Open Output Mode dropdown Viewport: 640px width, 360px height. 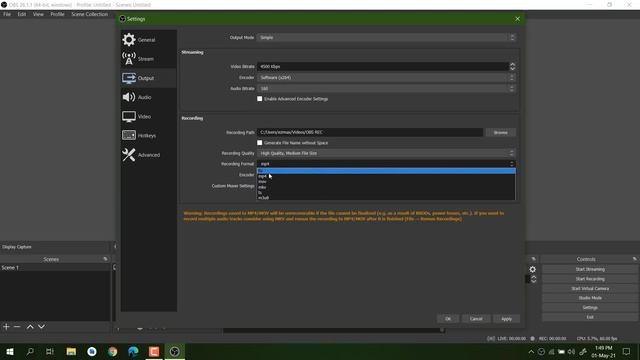click(x=386, y=38)
